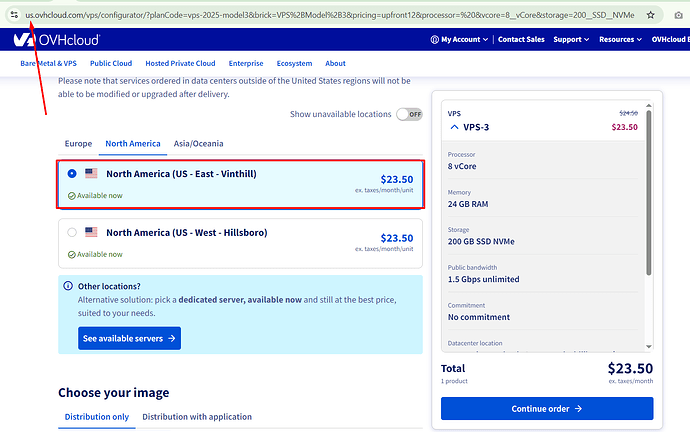
Task: Click the green check icon under Vinthill
Action: point(72,196)
